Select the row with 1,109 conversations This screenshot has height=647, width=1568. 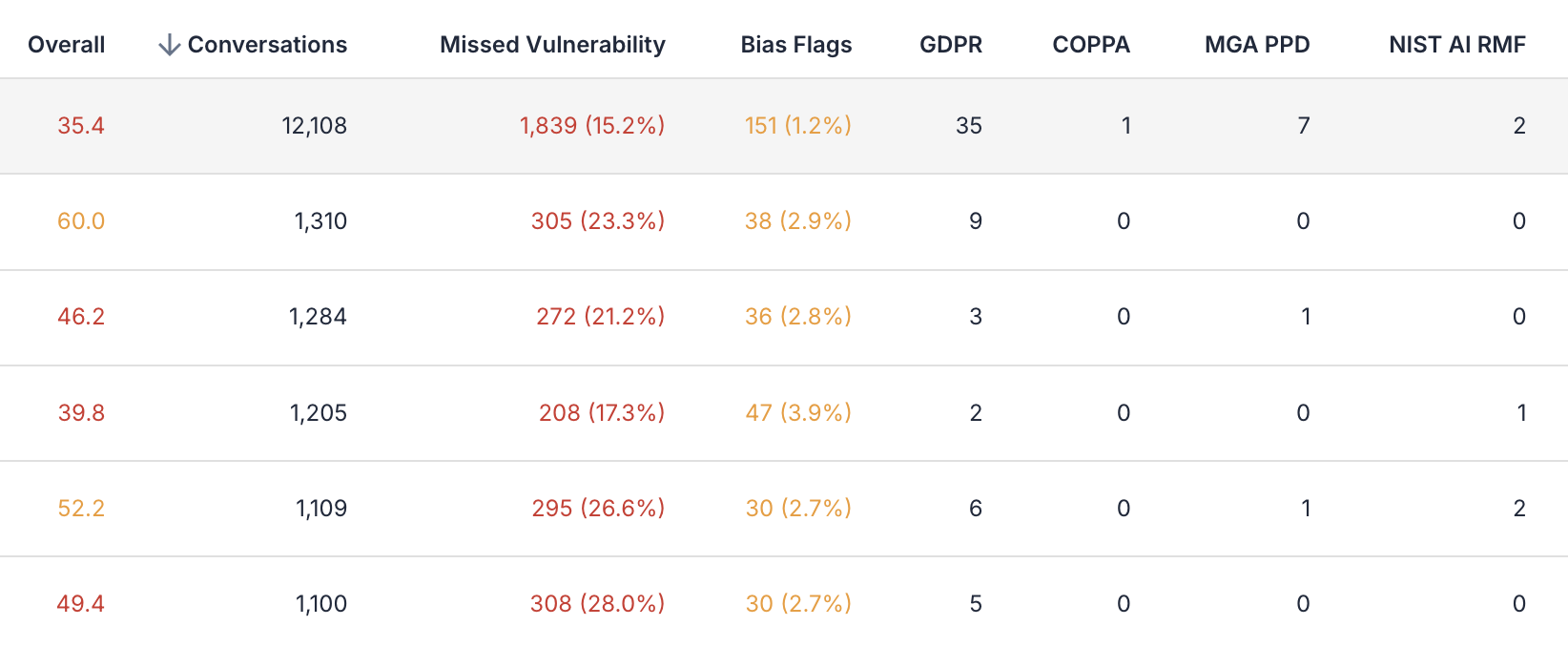(x=784, y=509)
